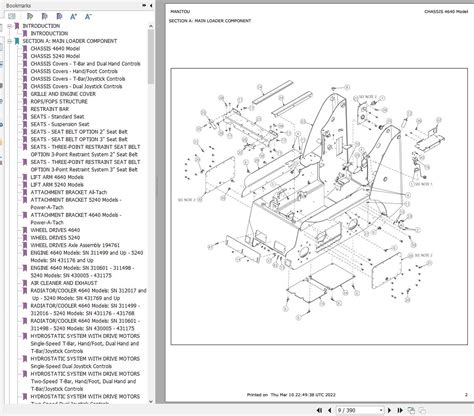Jump to the last page button
Screen dimensions: 474x416
pyautogui.click(x=400, y=410)
